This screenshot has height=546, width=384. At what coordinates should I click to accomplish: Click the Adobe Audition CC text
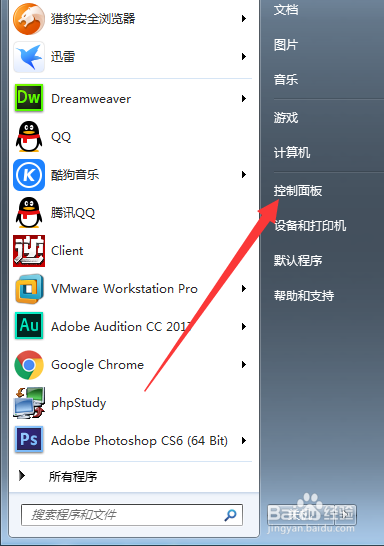[x=121, y=327]
